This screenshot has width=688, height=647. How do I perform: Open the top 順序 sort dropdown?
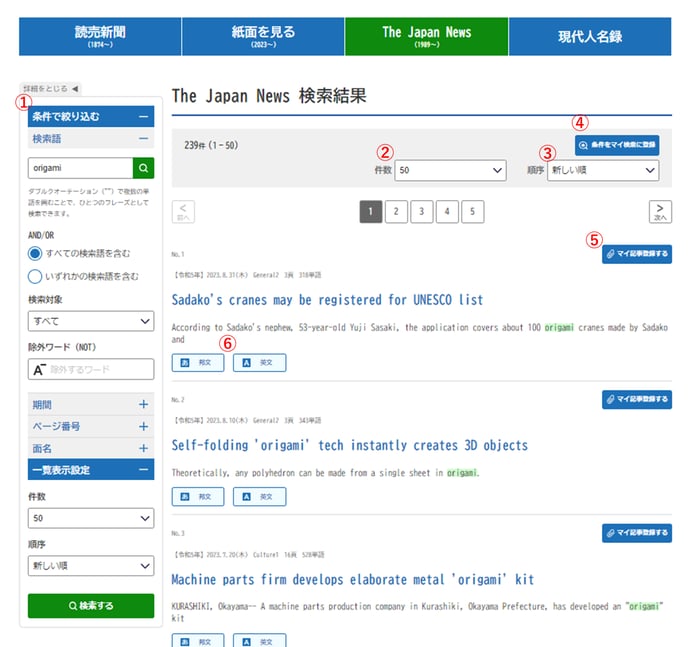point(603,171)
